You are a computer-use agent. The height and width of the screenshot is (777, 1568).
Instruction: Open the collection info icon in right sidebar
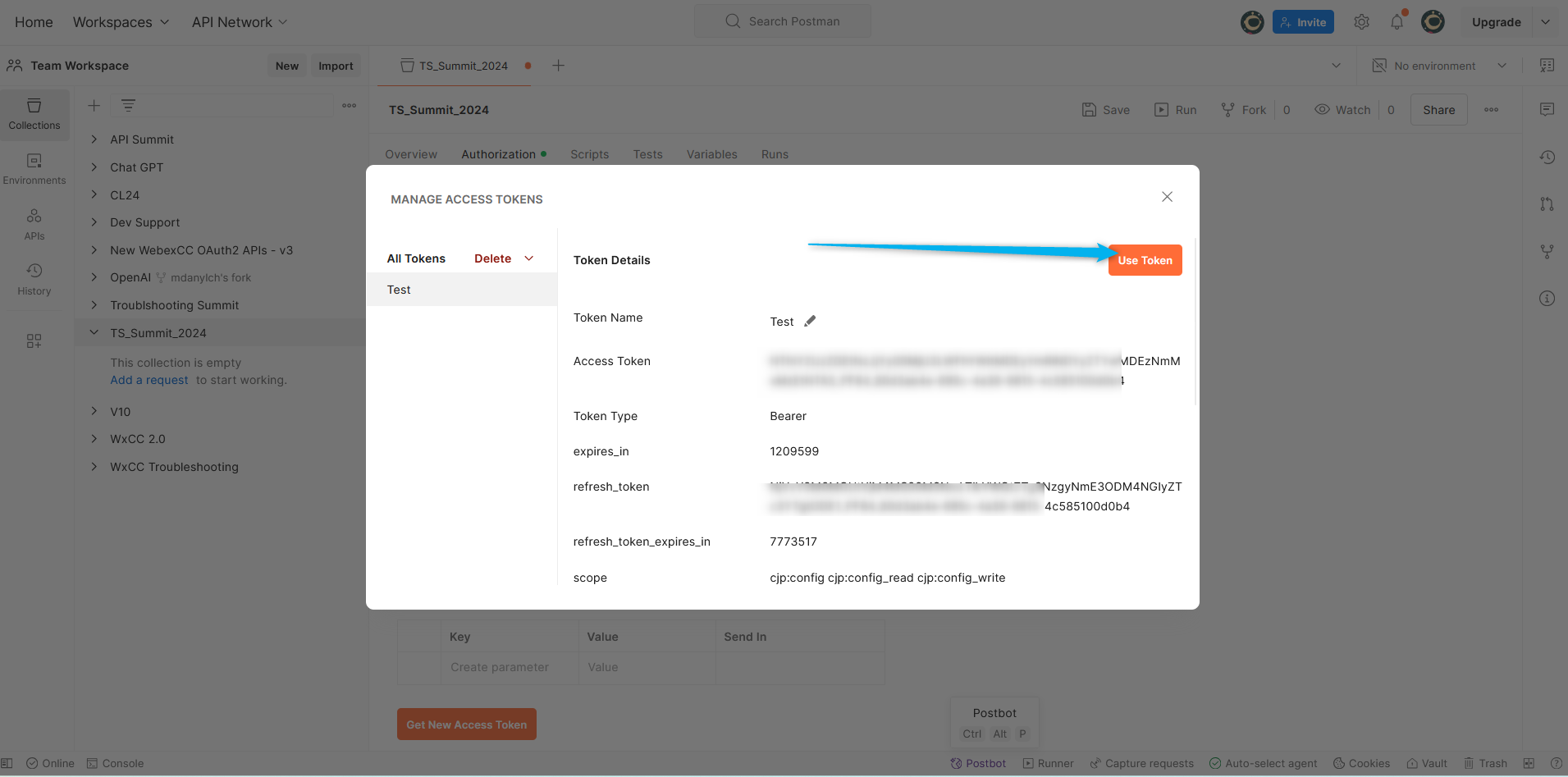[x=1547, y=299]
